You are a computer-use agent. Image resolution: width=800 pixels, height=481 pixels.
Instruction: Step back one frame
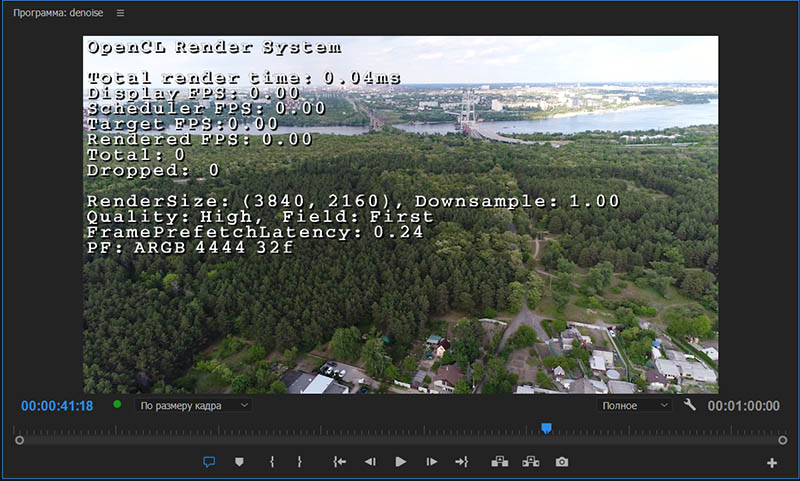(370, 462)
